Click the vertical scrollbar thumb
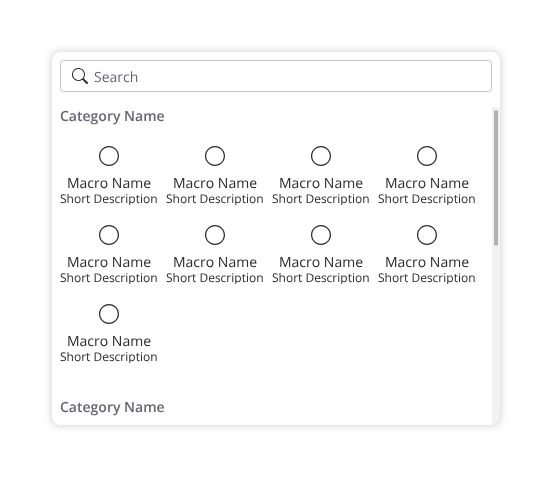The width and height of the screenshot is (552, 477). 496,178
